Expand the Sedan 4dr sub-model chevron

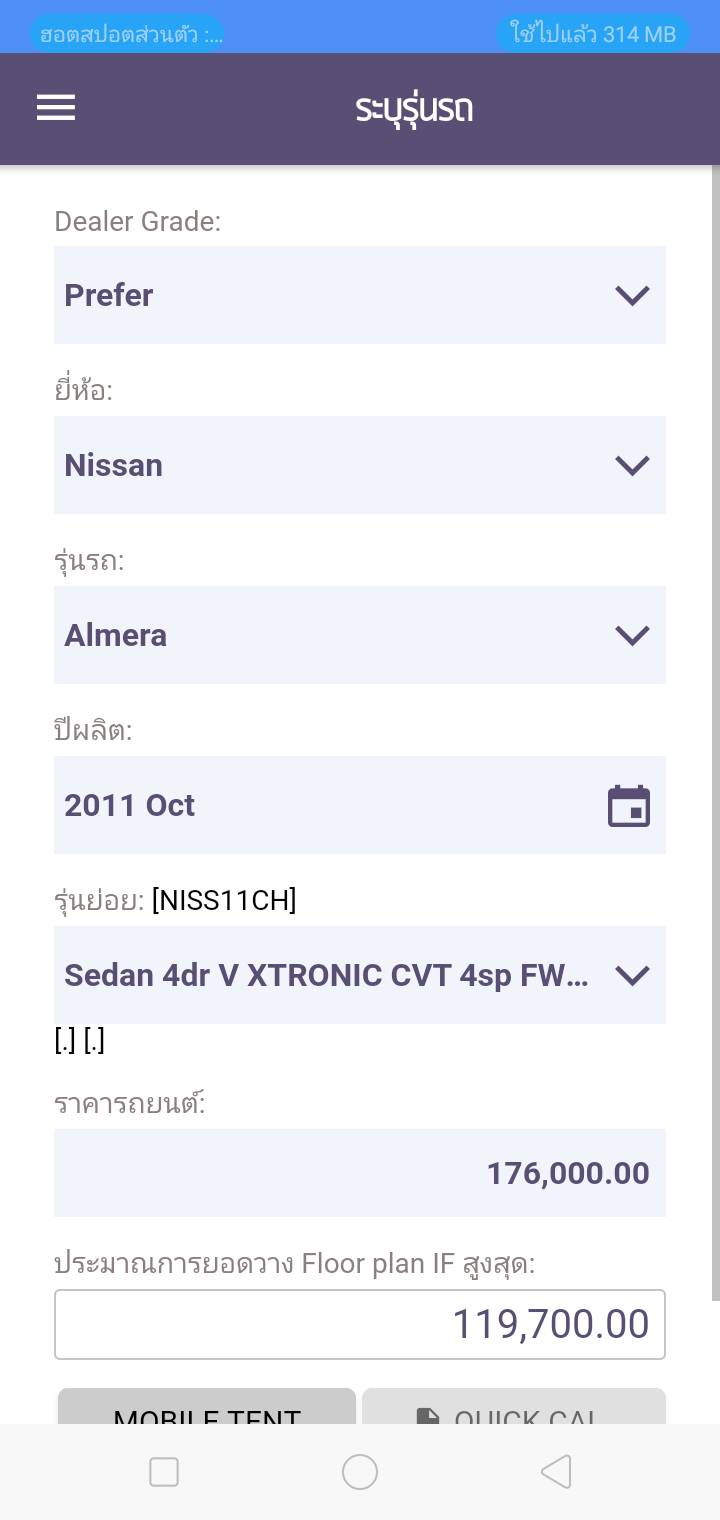coord(632,975)
